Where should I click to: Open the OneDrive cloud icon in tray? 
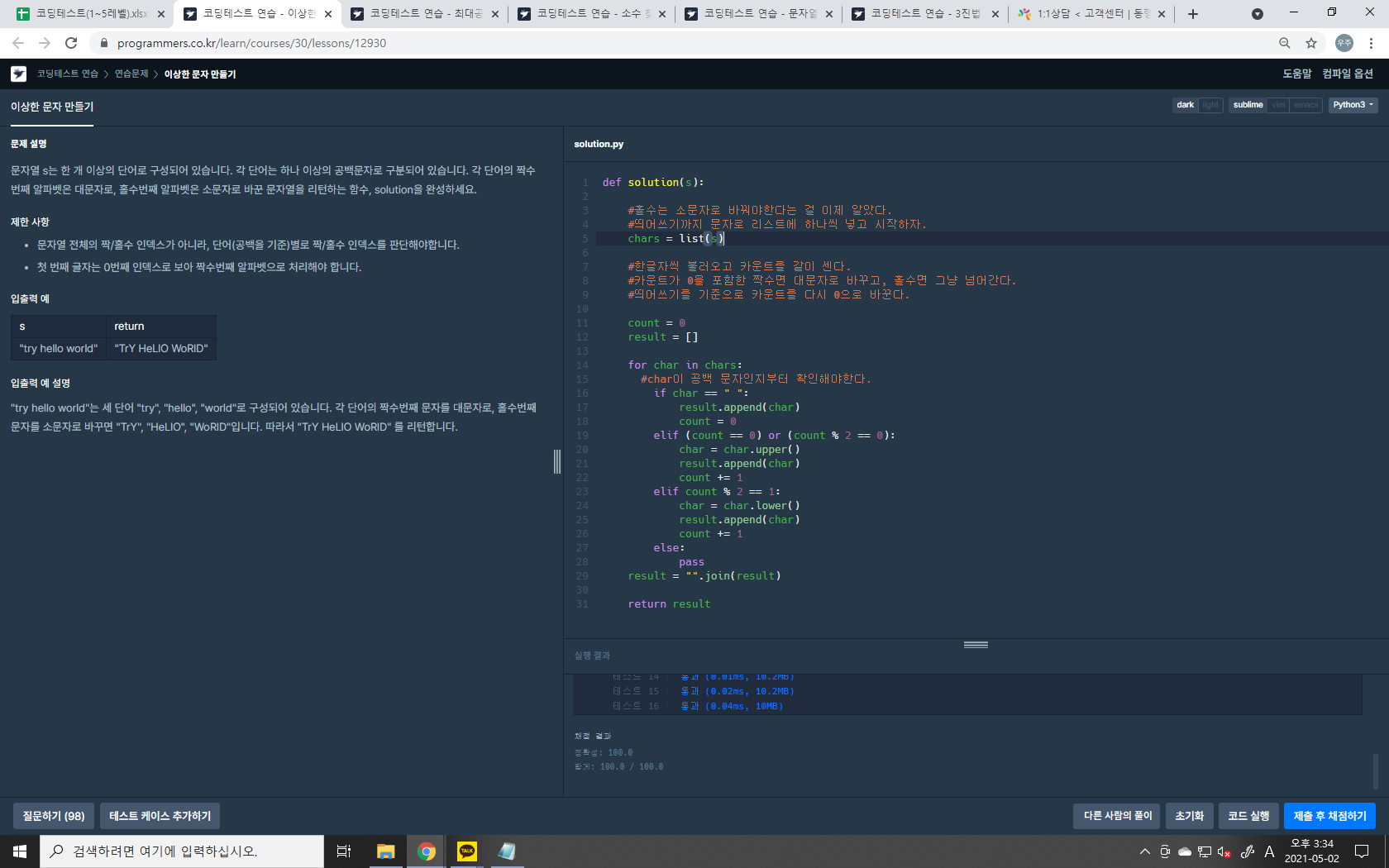pos(1185,851)
